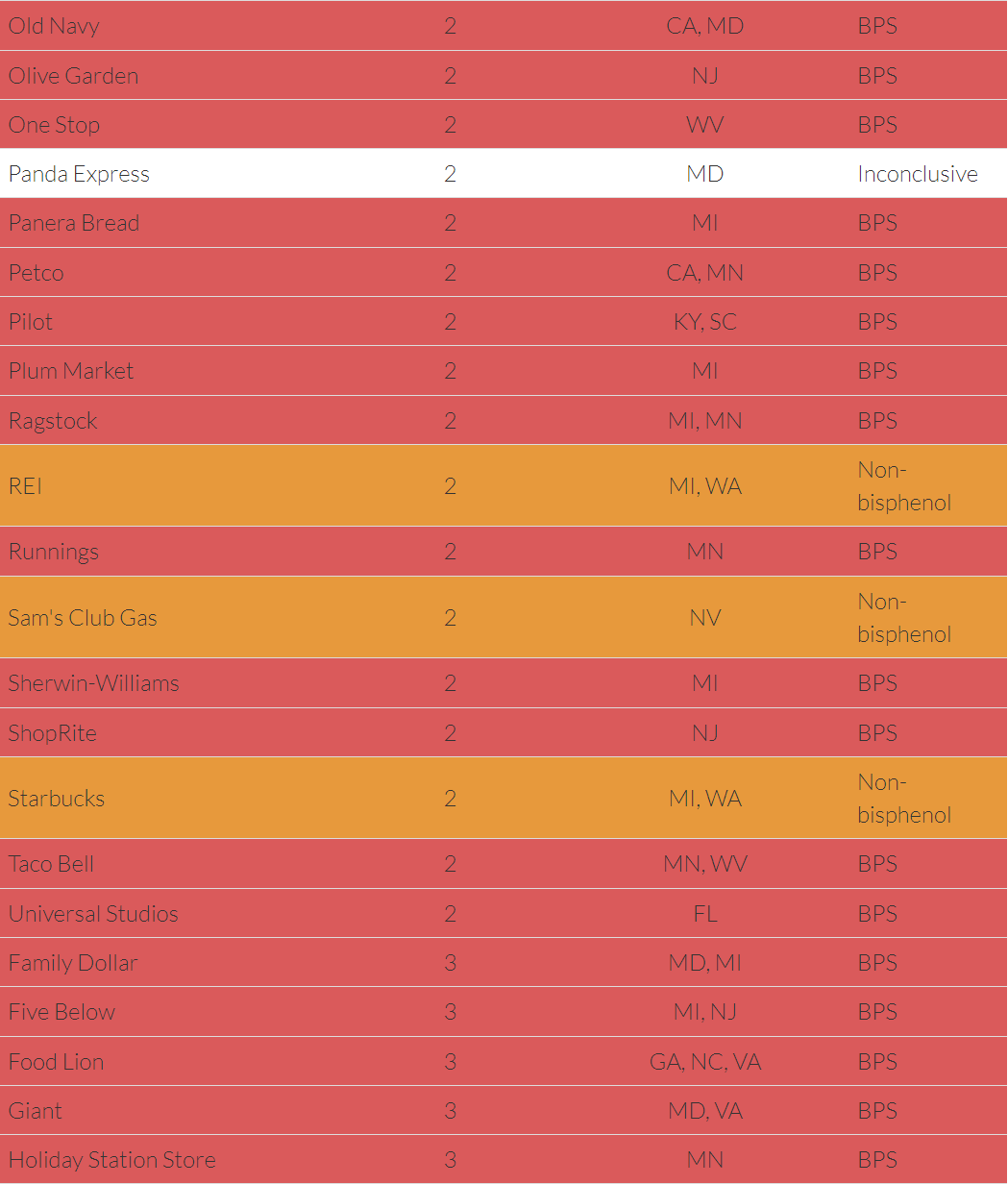Click the Olive Garden row name

point(73,76)
